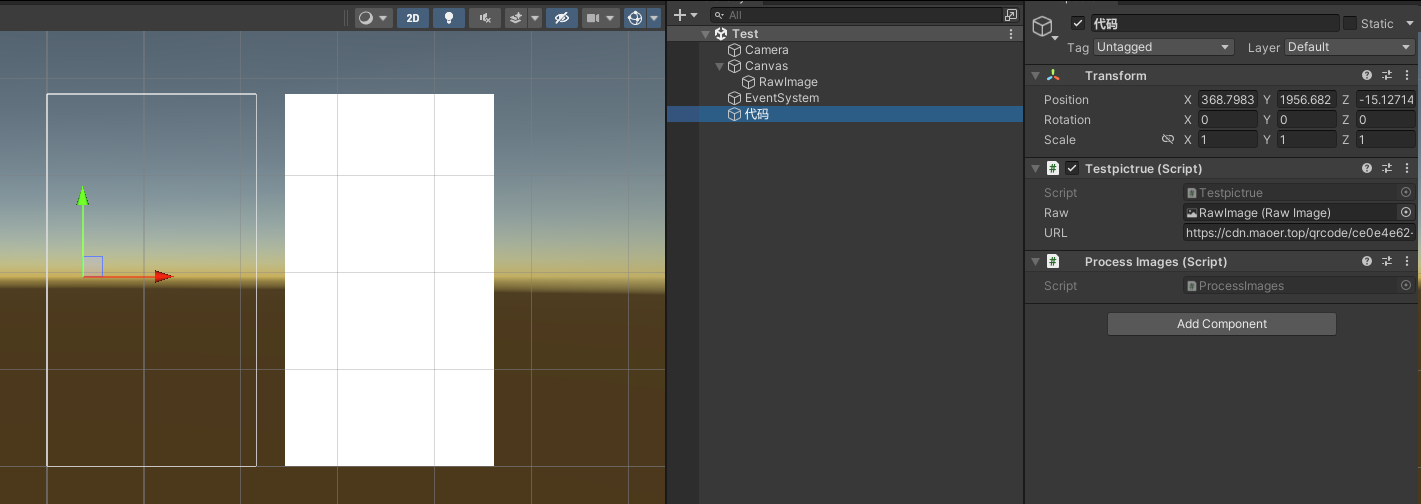Collapse the Transform component
This screenshot has height=504, width=1421.
1034,76
